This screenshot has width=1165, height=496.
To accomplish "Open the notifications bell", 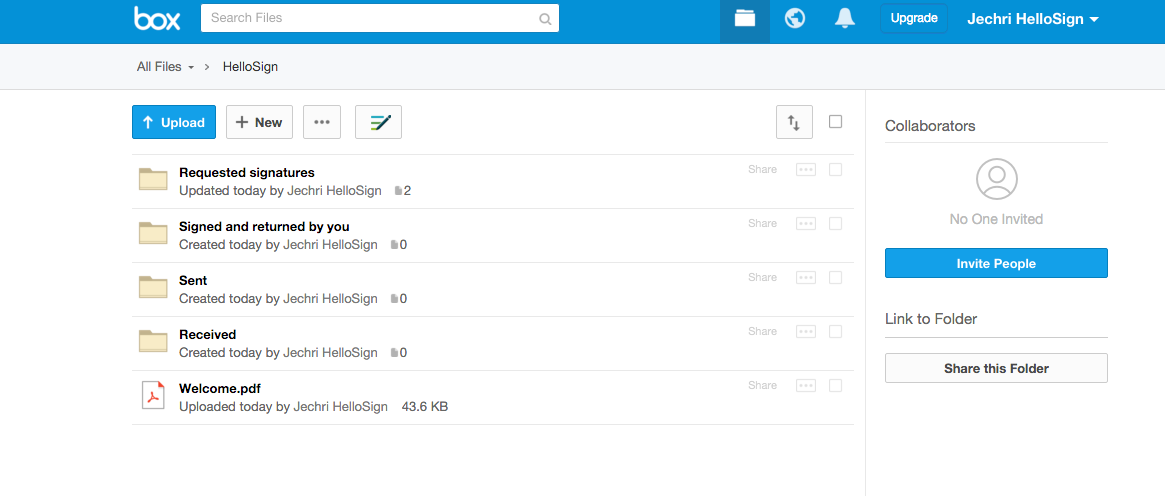I will (844, 19).
